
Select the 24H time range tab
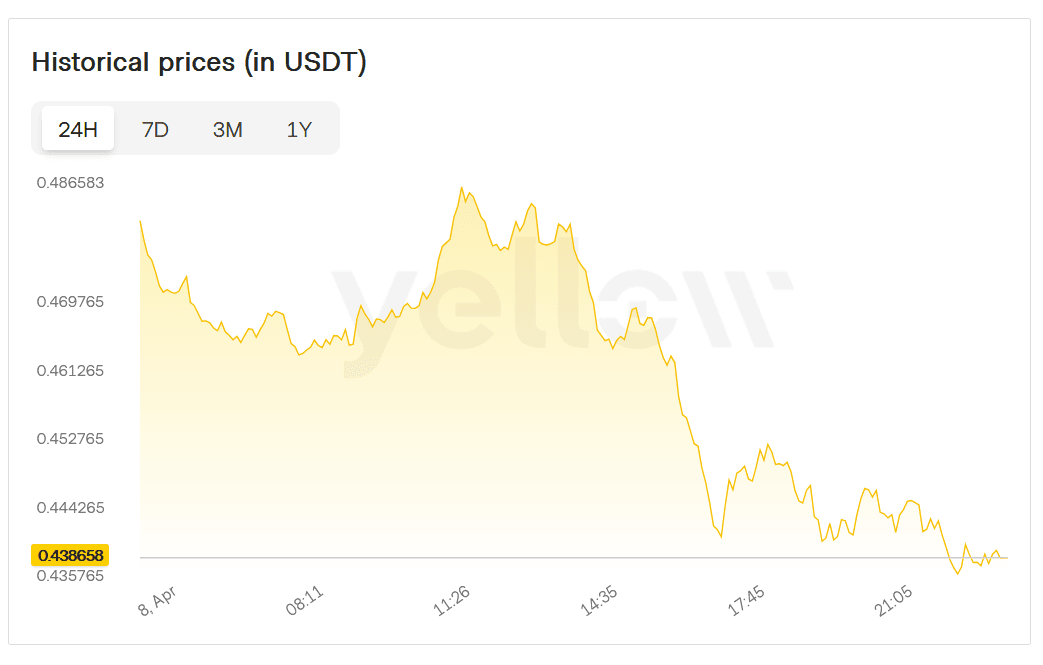[78, 129]
